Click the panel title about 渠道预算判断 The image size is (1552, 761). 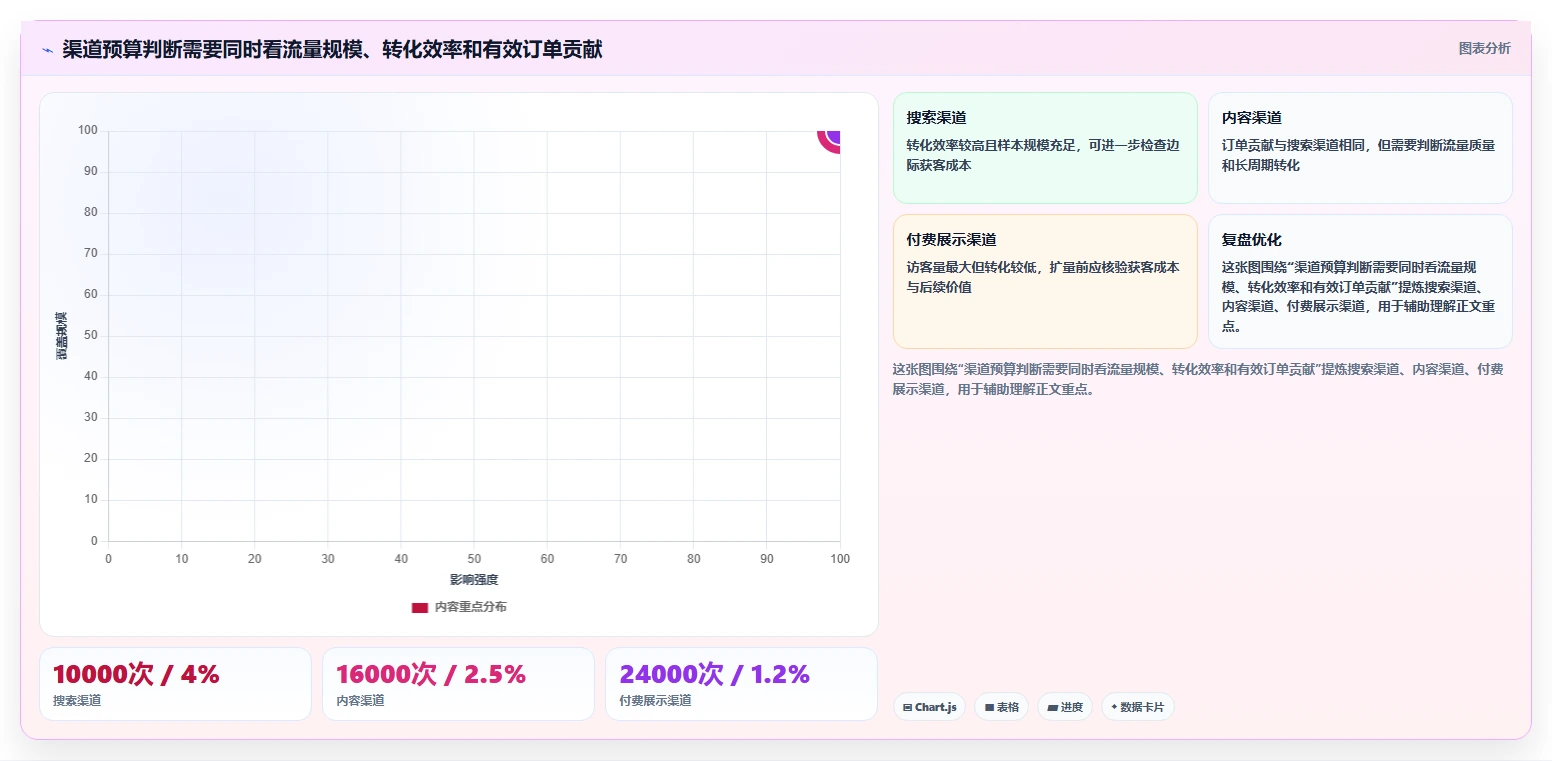pos(332,49)
